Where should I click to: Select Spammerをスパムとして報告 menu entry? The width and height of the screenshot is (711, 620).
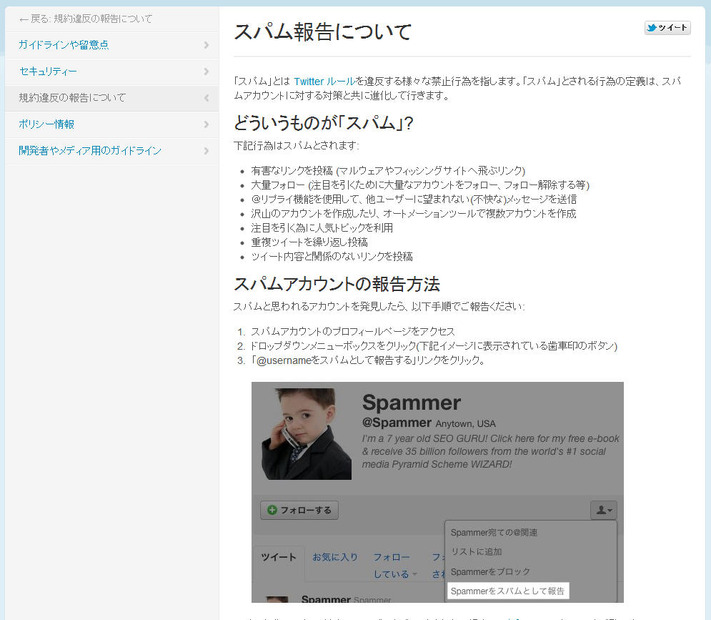508,591
